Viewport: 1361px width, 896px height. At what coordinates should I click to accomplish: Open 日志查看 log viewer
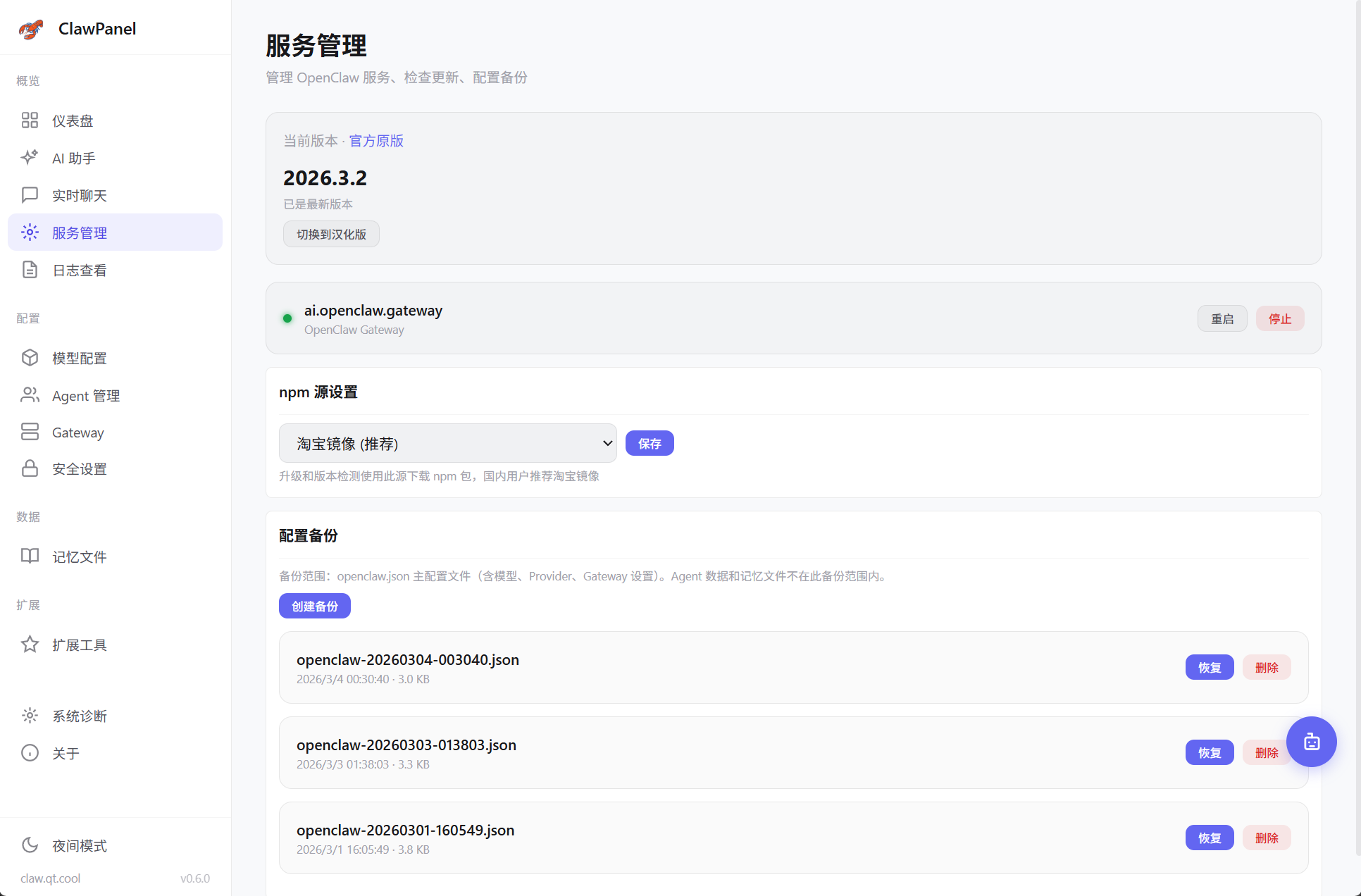coord(115,270)
